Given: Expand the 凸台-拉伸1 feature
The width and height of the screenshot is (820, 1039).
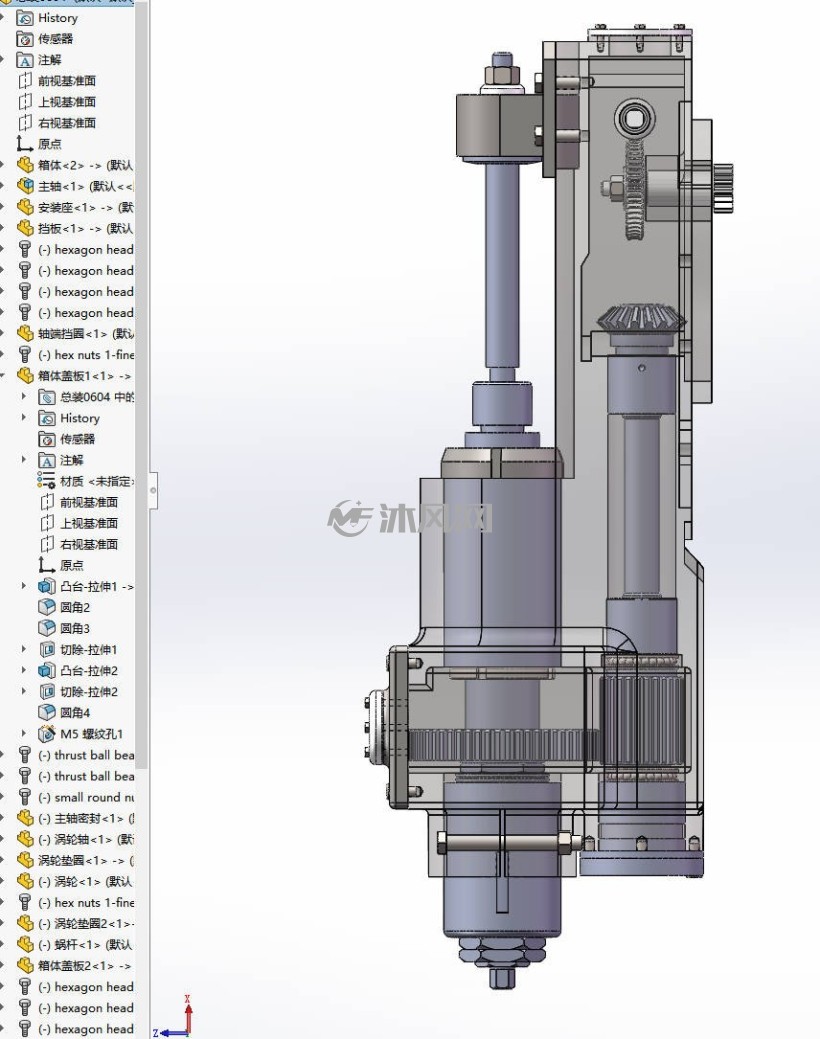Looking at the screenshot, I should tap(24, 586).
